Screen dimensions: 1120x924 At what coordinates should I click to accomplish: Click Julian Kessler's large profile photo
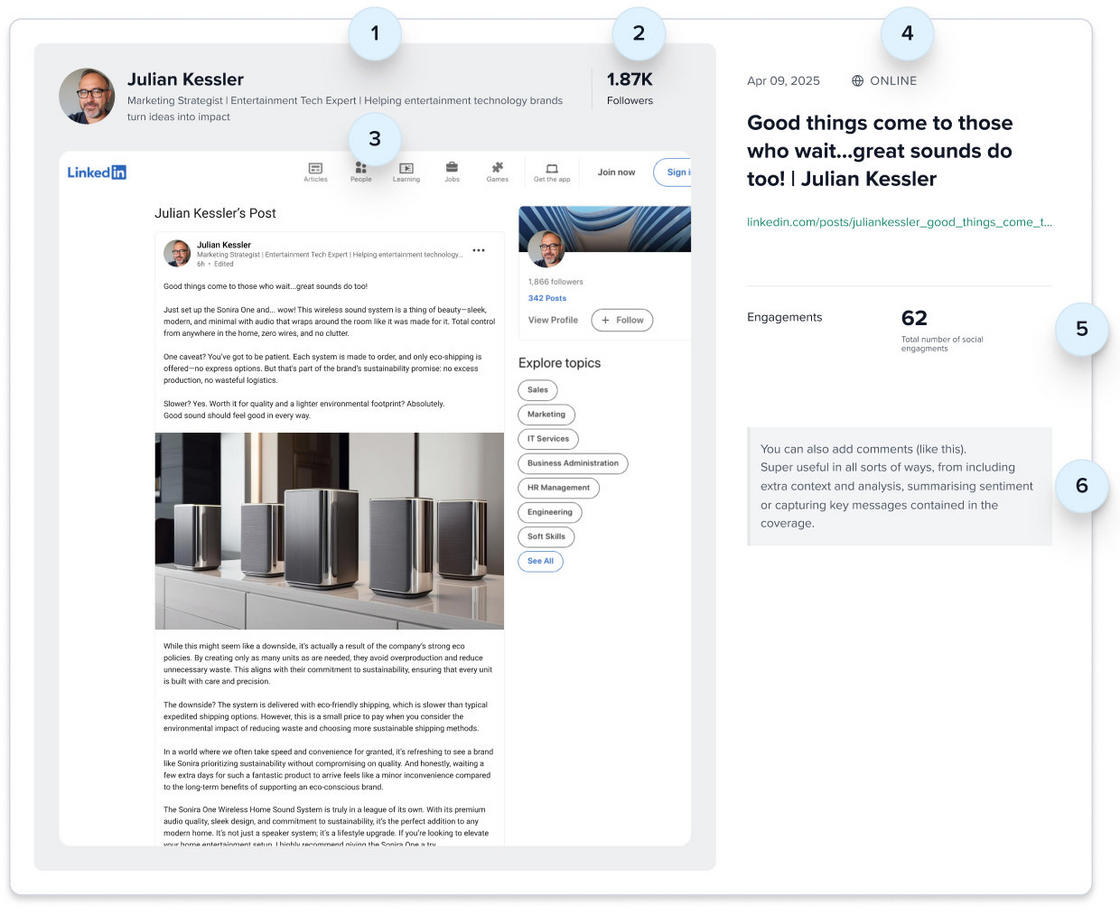pyautogui.click(x=87, y=96)
